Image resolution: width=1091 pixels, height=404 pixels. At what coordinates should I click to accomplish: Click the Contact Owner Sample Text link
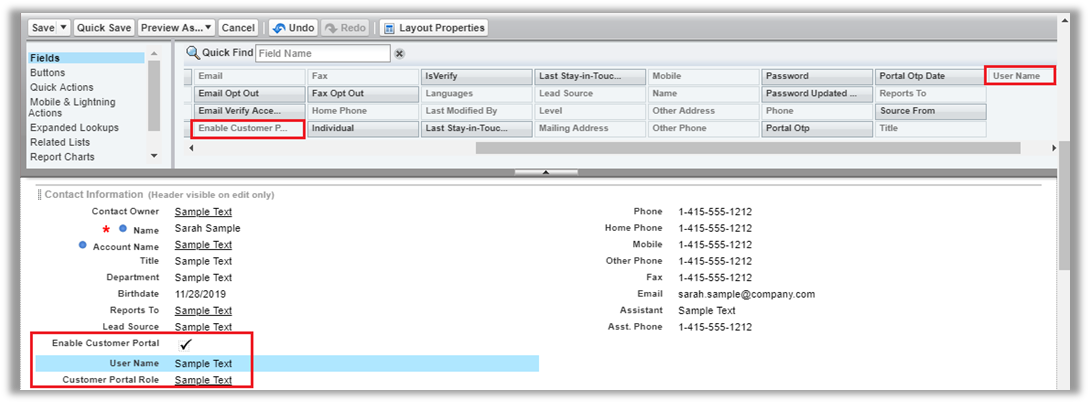tap(203, 212)
